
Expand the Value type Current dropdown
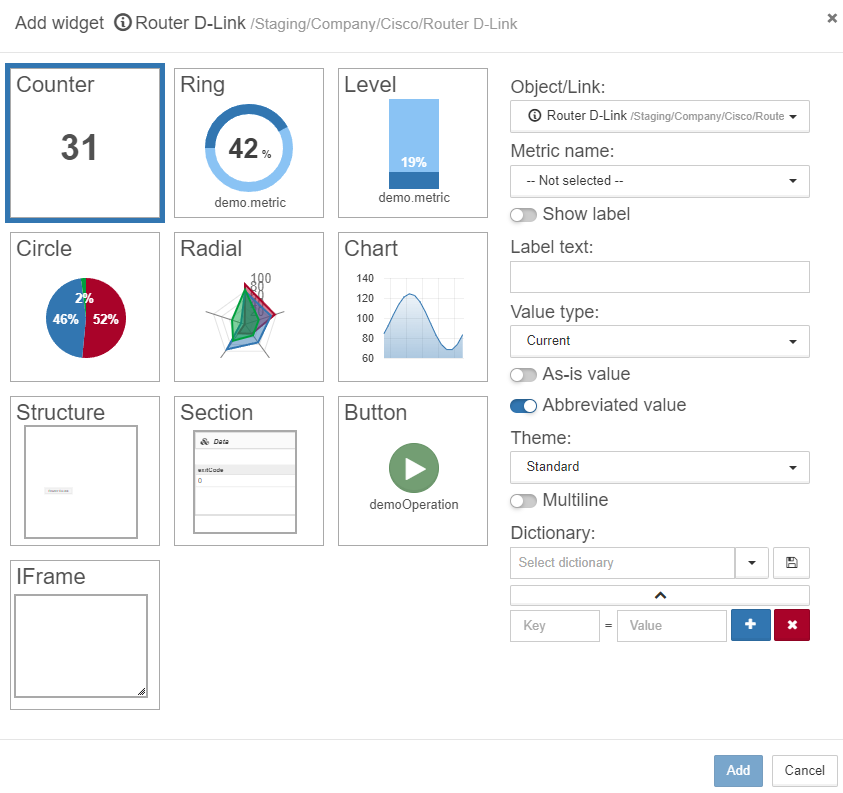660,341
